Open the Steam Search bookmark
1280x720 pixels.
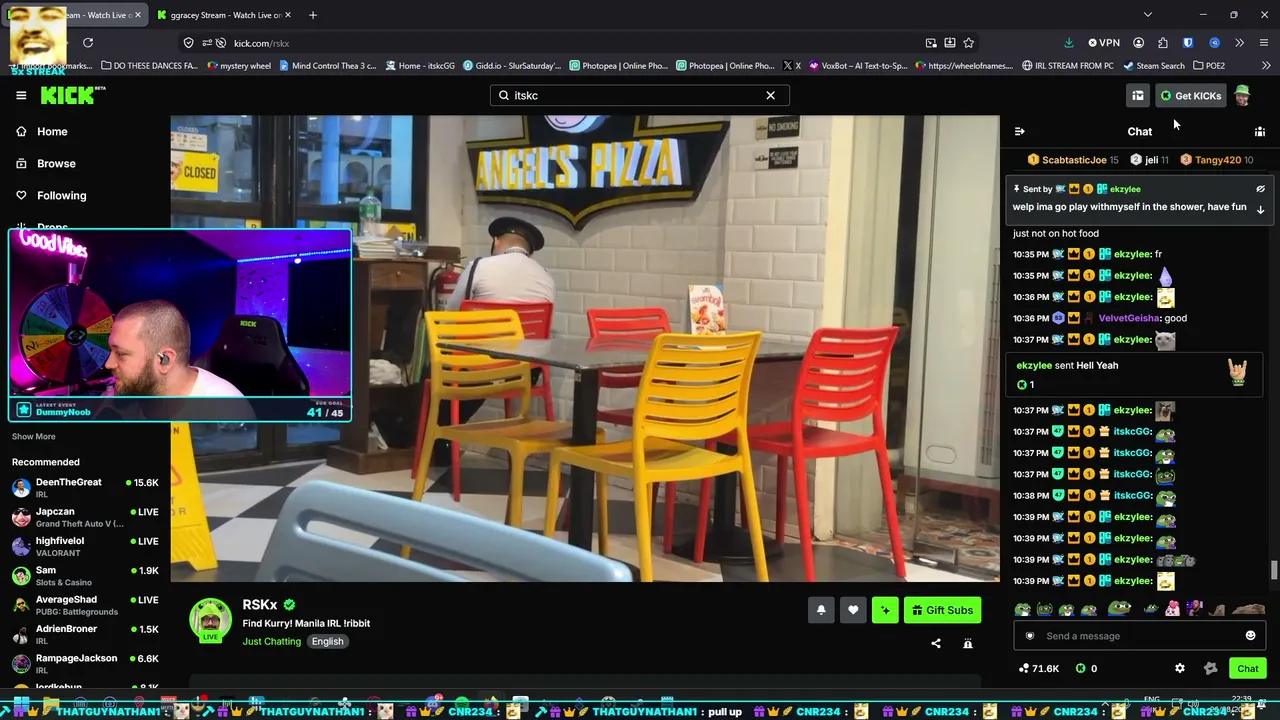point(1154,66)
